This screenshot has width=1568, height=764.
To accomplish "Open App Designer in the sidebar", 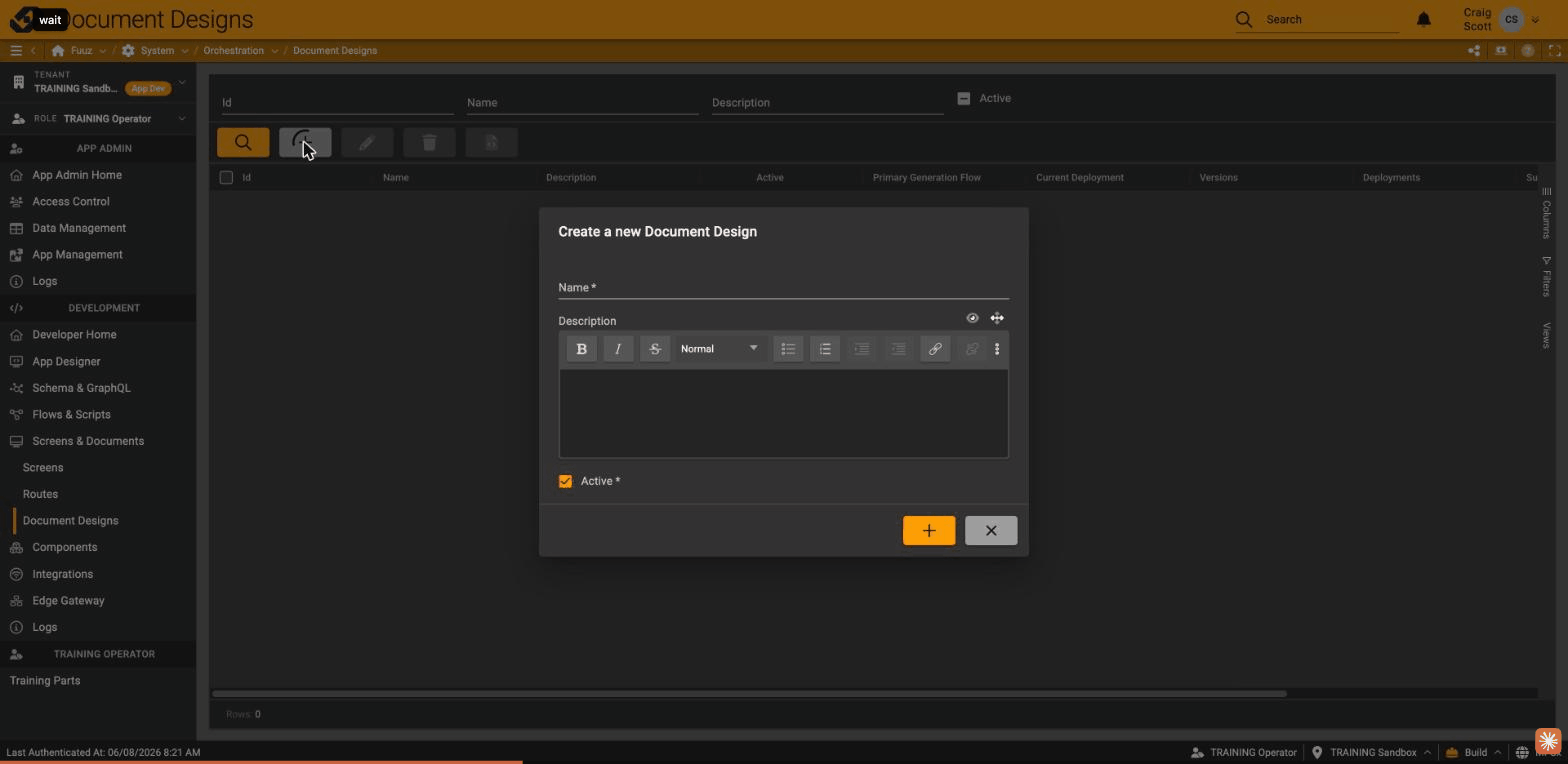I will point(66,361).
